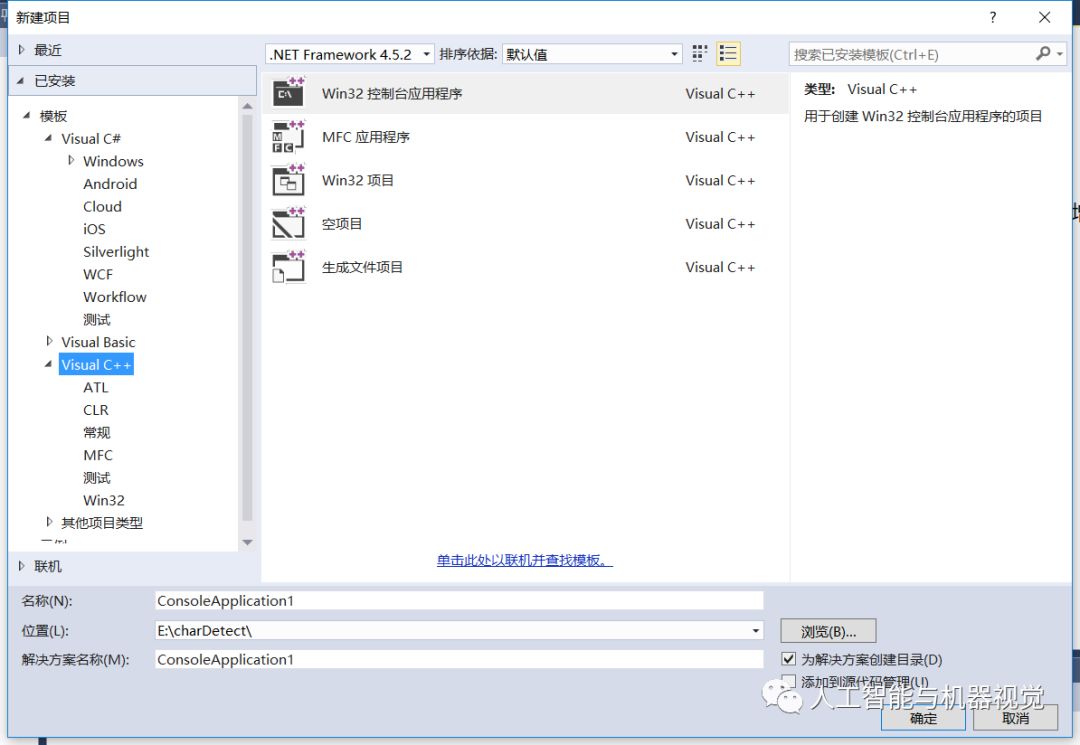Collapse the 已安装 section
Screen dimensions: 1080x745
(21, 81)
